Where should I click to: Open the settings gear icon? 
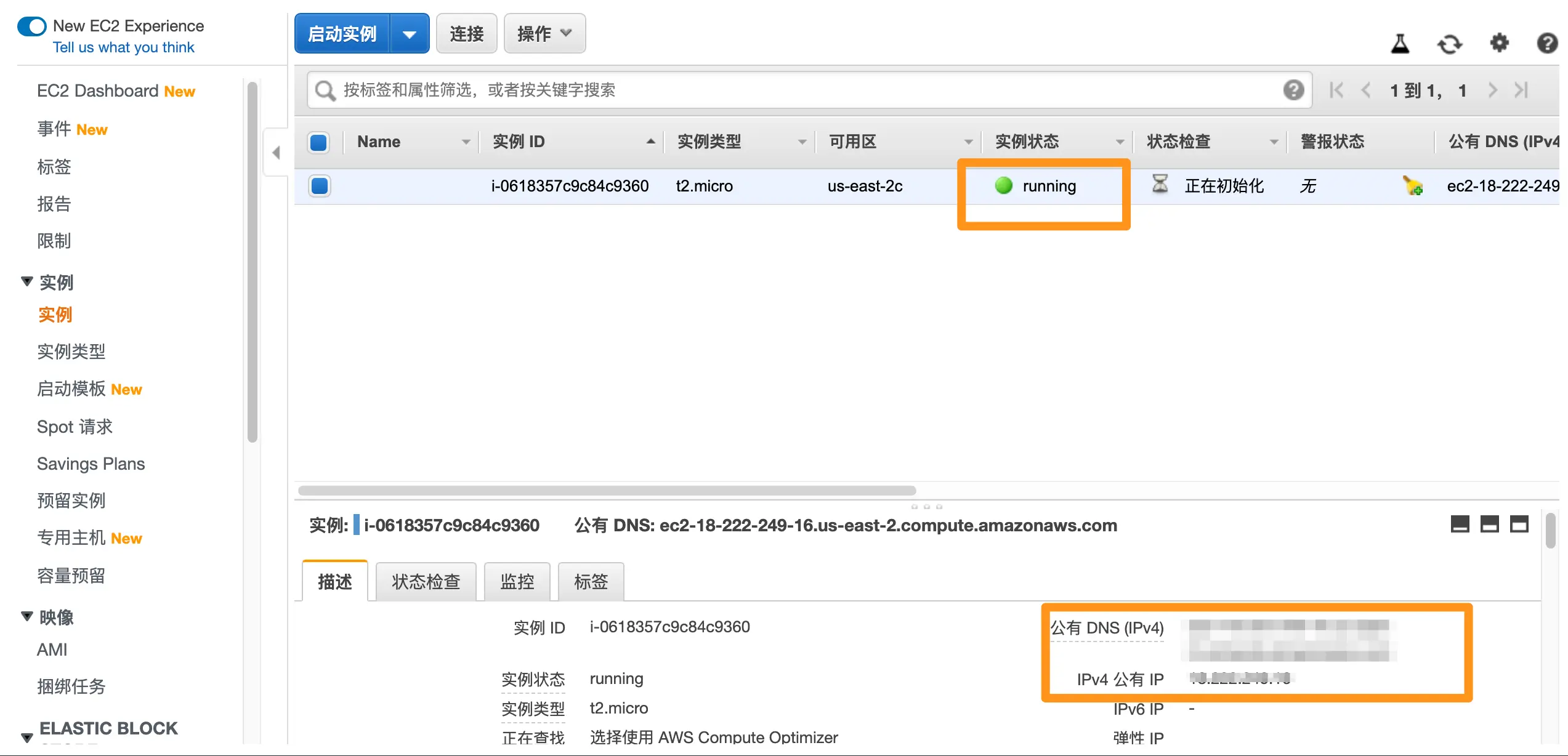(1499, 43)
